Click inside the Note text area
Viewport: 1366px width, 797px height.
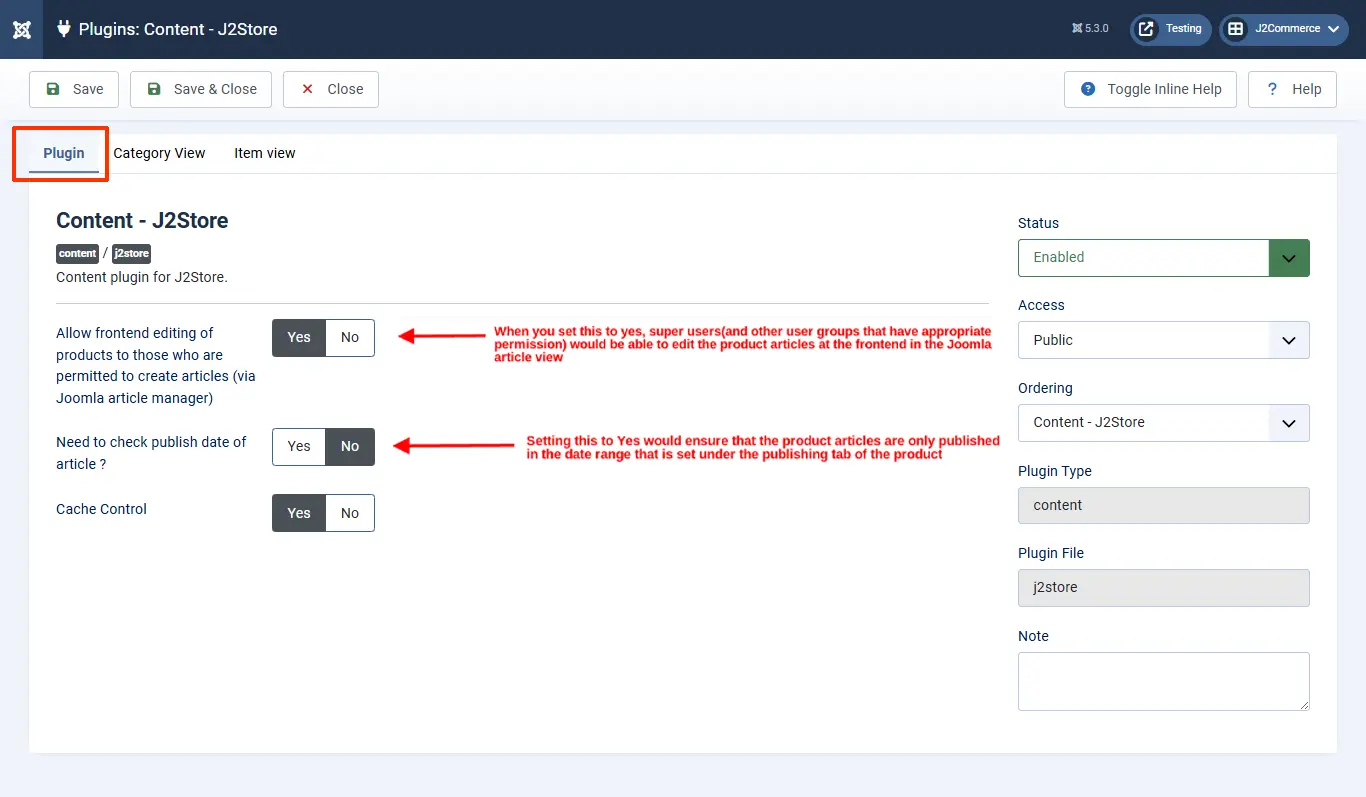pyautogui.click(x=1163, y=681)
